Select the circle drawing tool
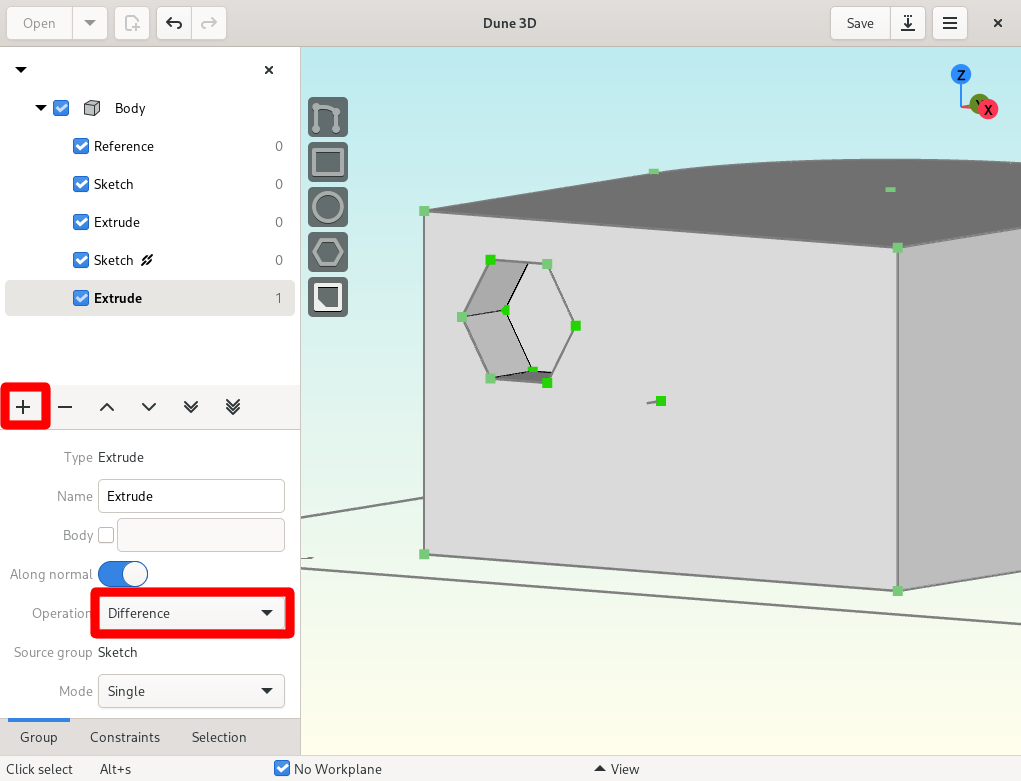 (x=328, y=207)
